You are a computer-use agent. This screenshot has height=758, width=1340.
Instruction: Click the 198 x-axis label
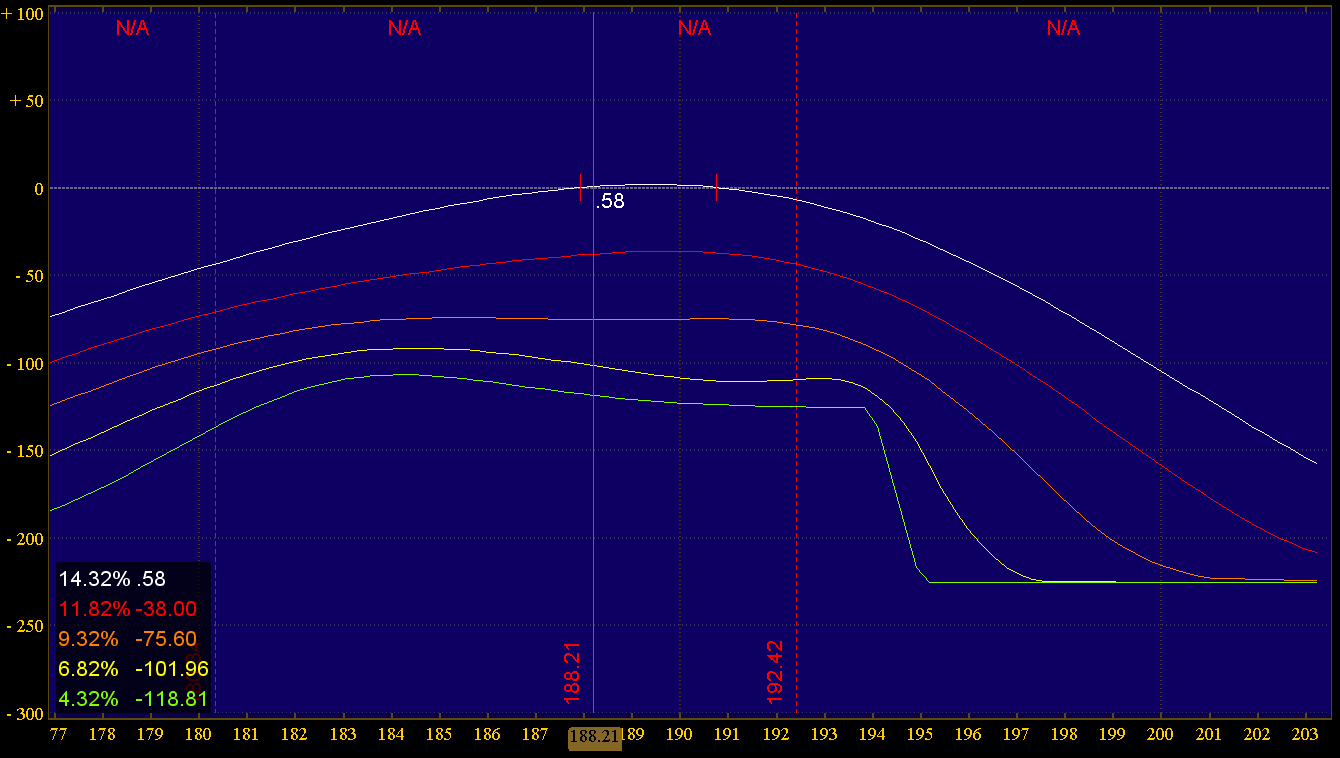point(1064,735)
